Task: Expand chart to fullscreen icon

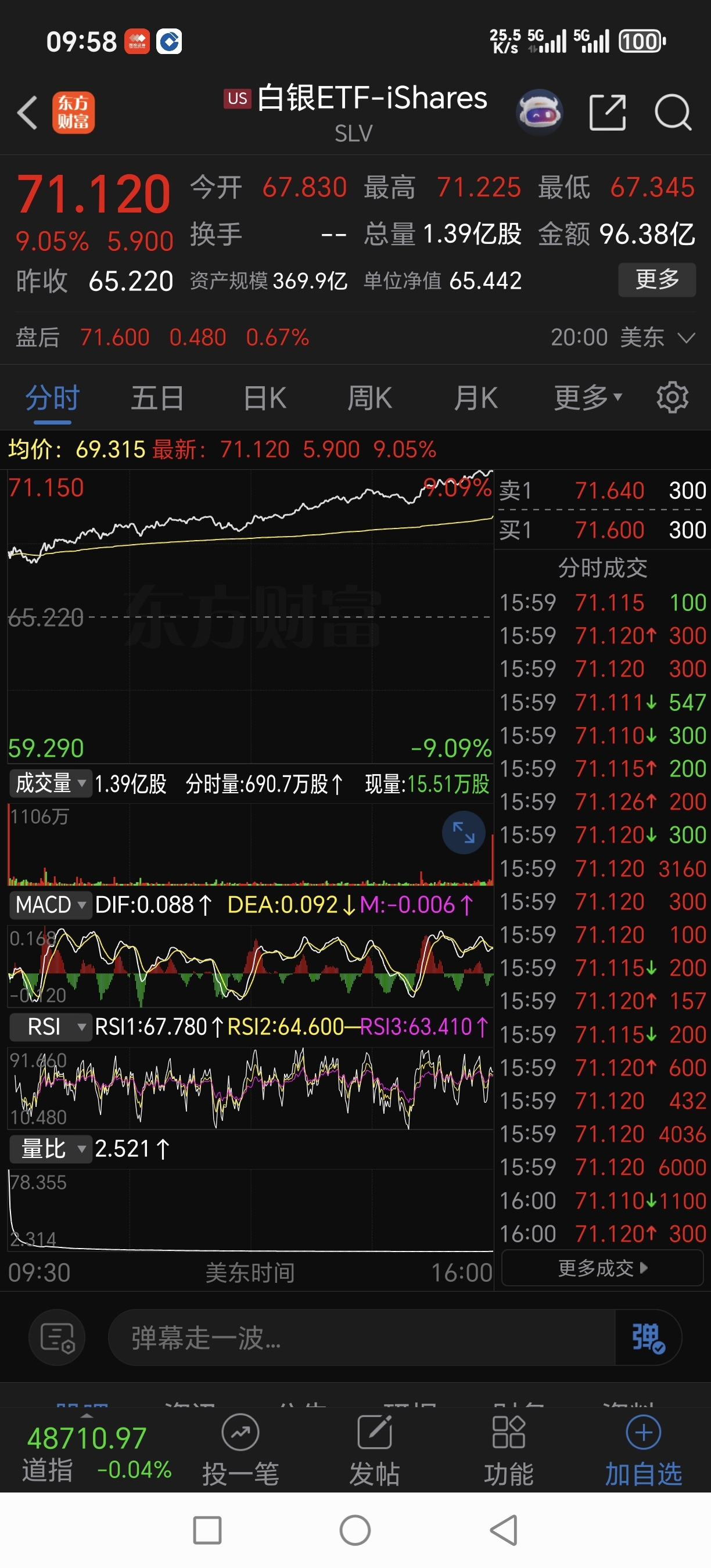Action: coord(463,832)
